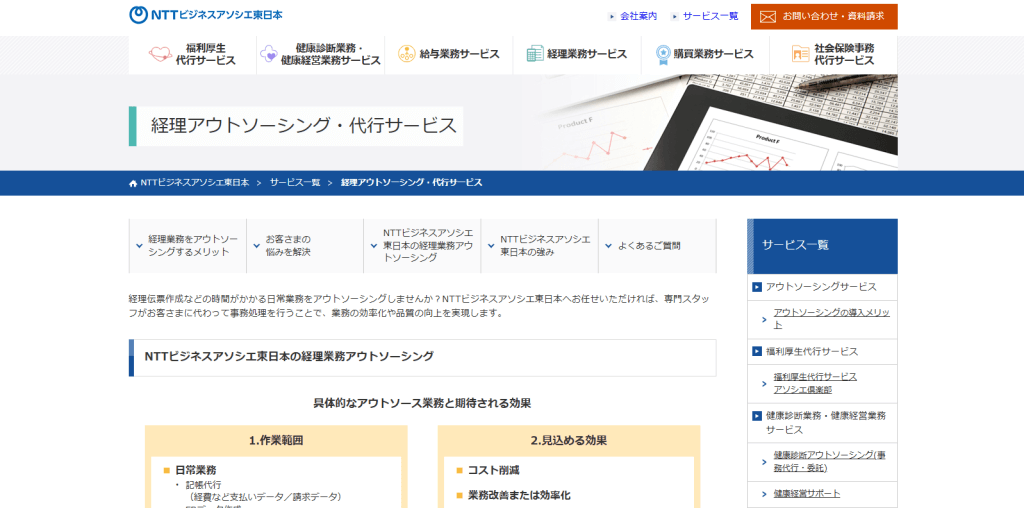Click the NTT Business Associe East Japan logo
This screenshot has height=508, width=1024.
pyautogui.click(x=206, y=15)
